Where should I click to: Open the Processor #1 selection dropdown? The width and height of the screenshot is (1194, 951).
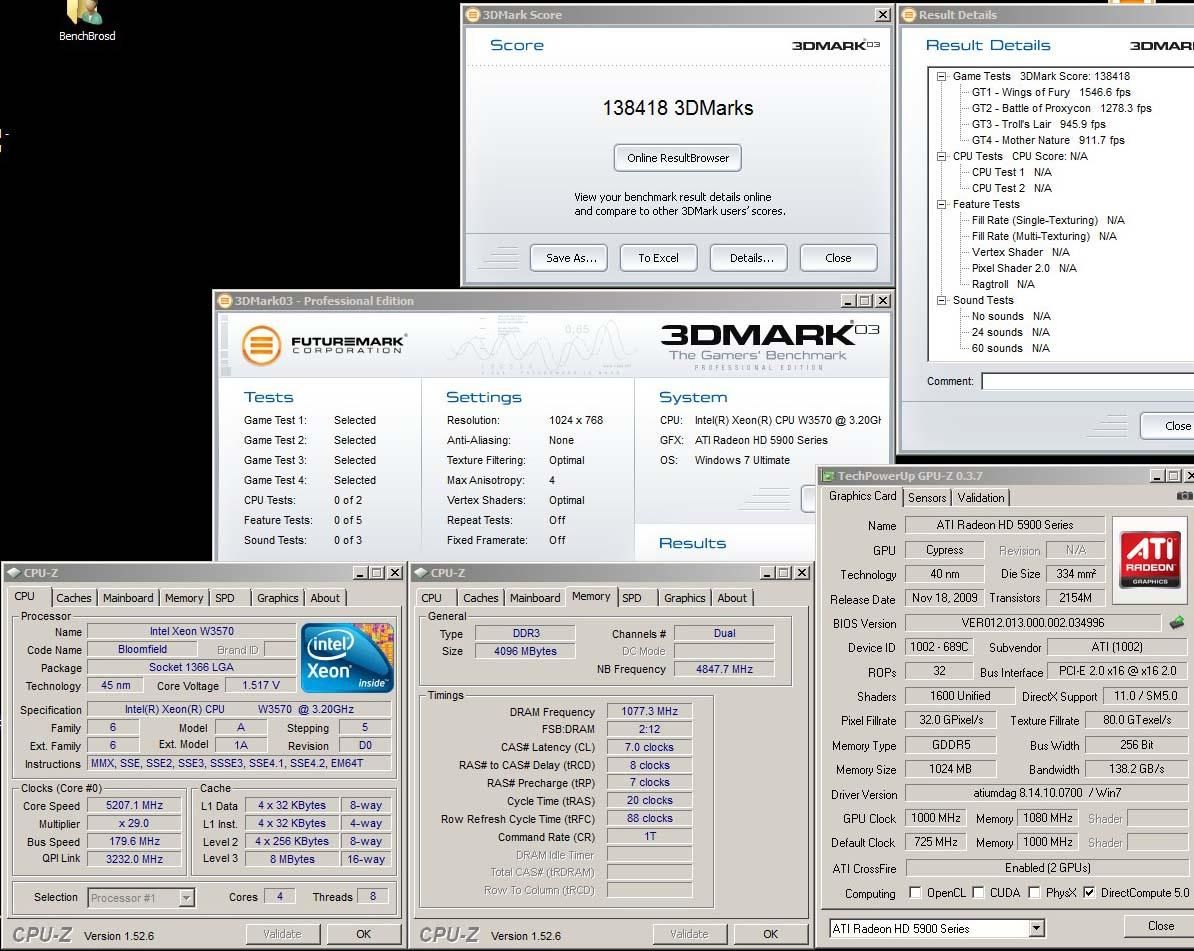(142, 898)
